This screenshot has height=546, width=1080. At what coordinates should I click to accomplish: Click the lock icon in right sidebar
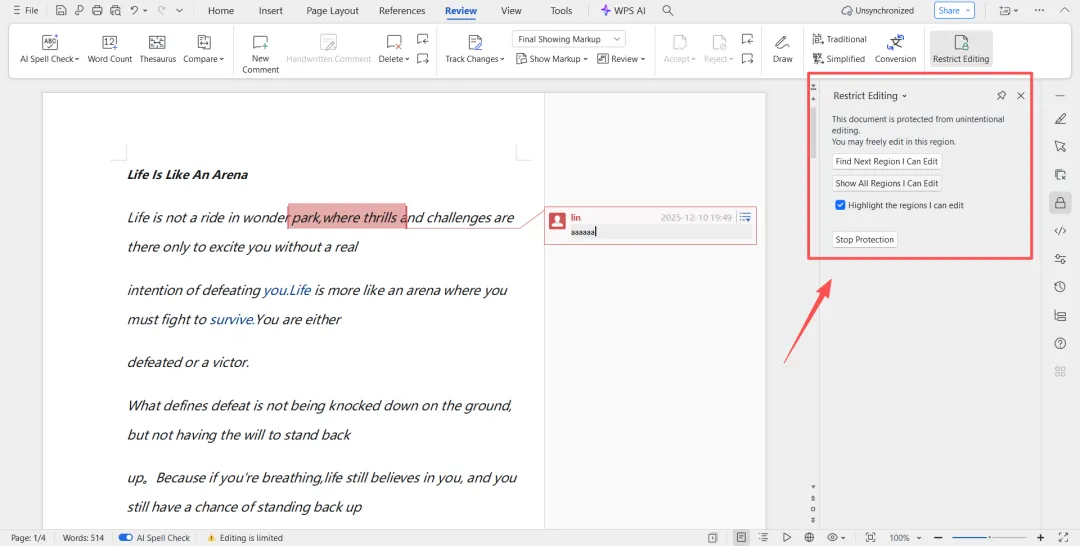1060,202
